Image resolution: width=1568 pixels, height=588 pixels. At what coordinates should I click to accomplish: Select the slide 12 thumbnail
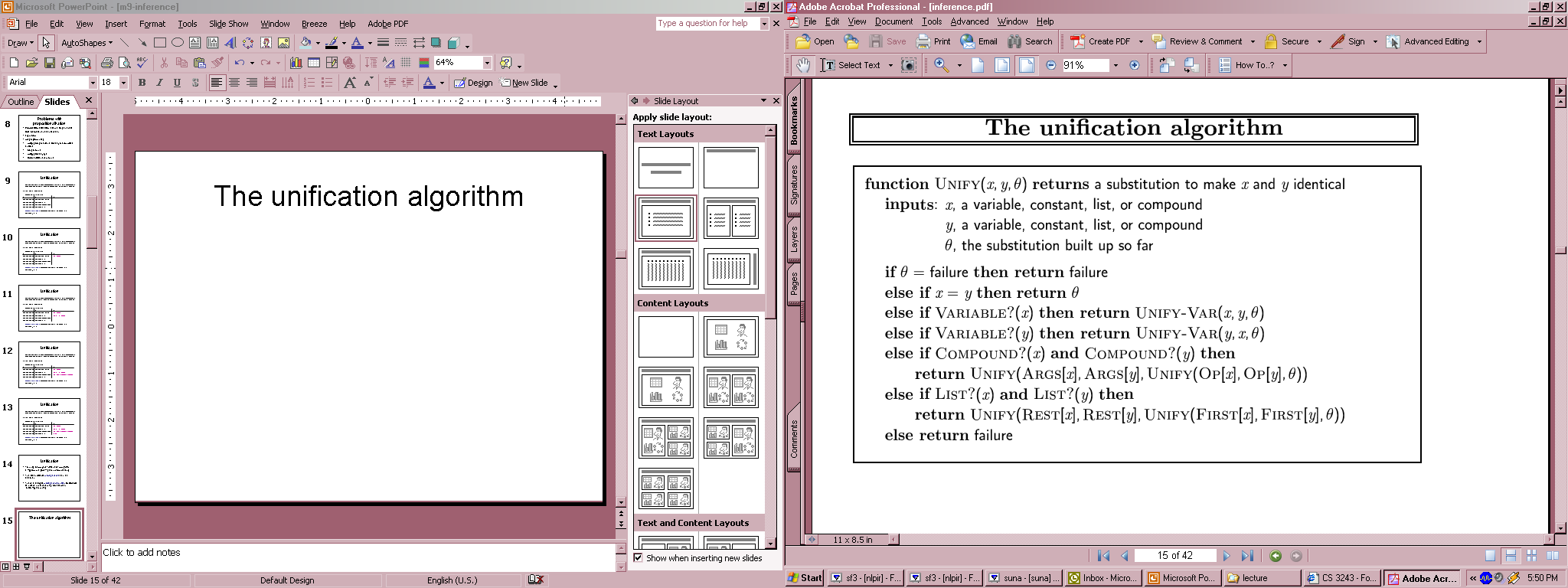coord(49,364)
